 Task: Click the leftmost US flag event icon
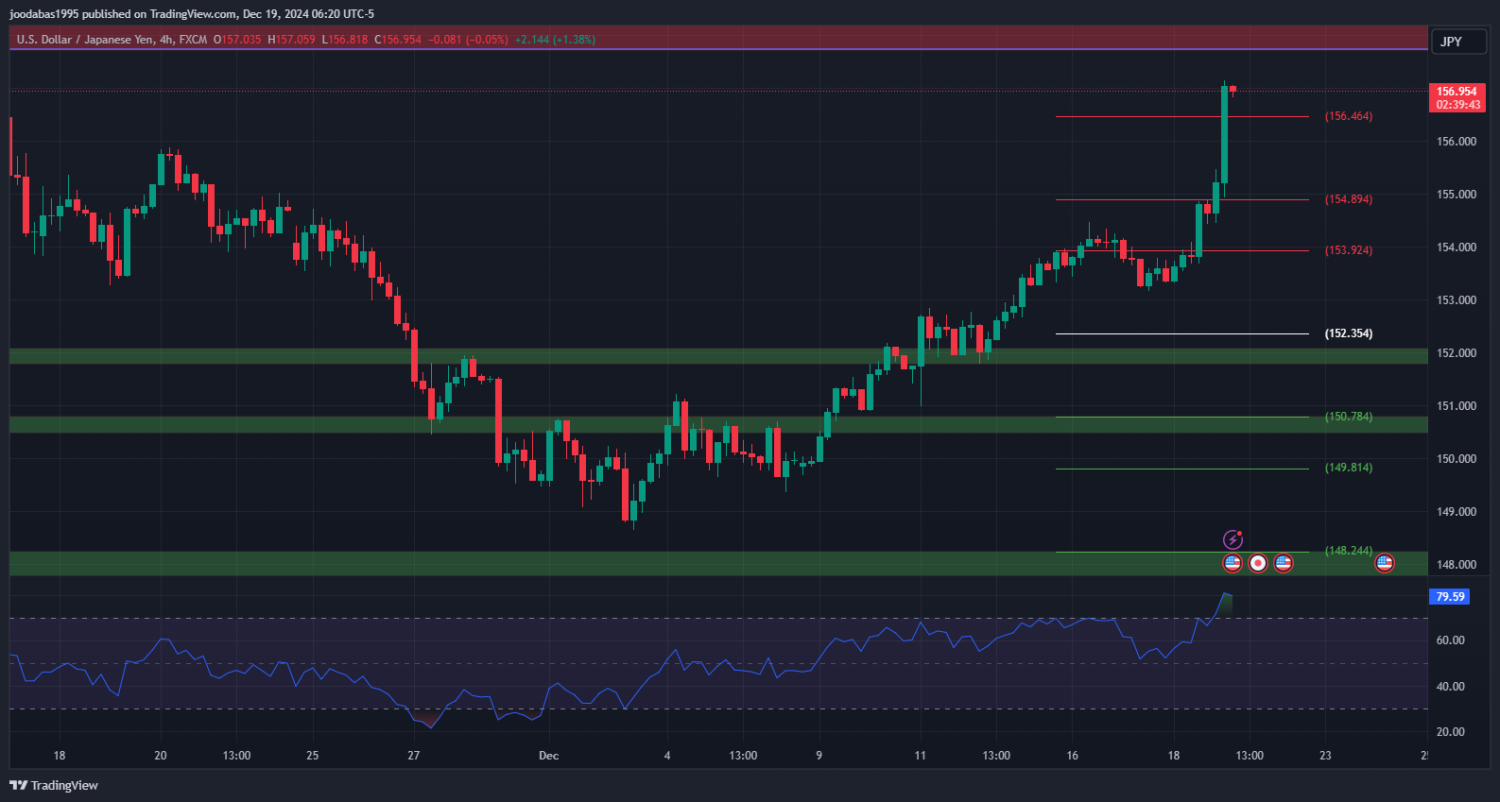click(x=1232, y=563)
